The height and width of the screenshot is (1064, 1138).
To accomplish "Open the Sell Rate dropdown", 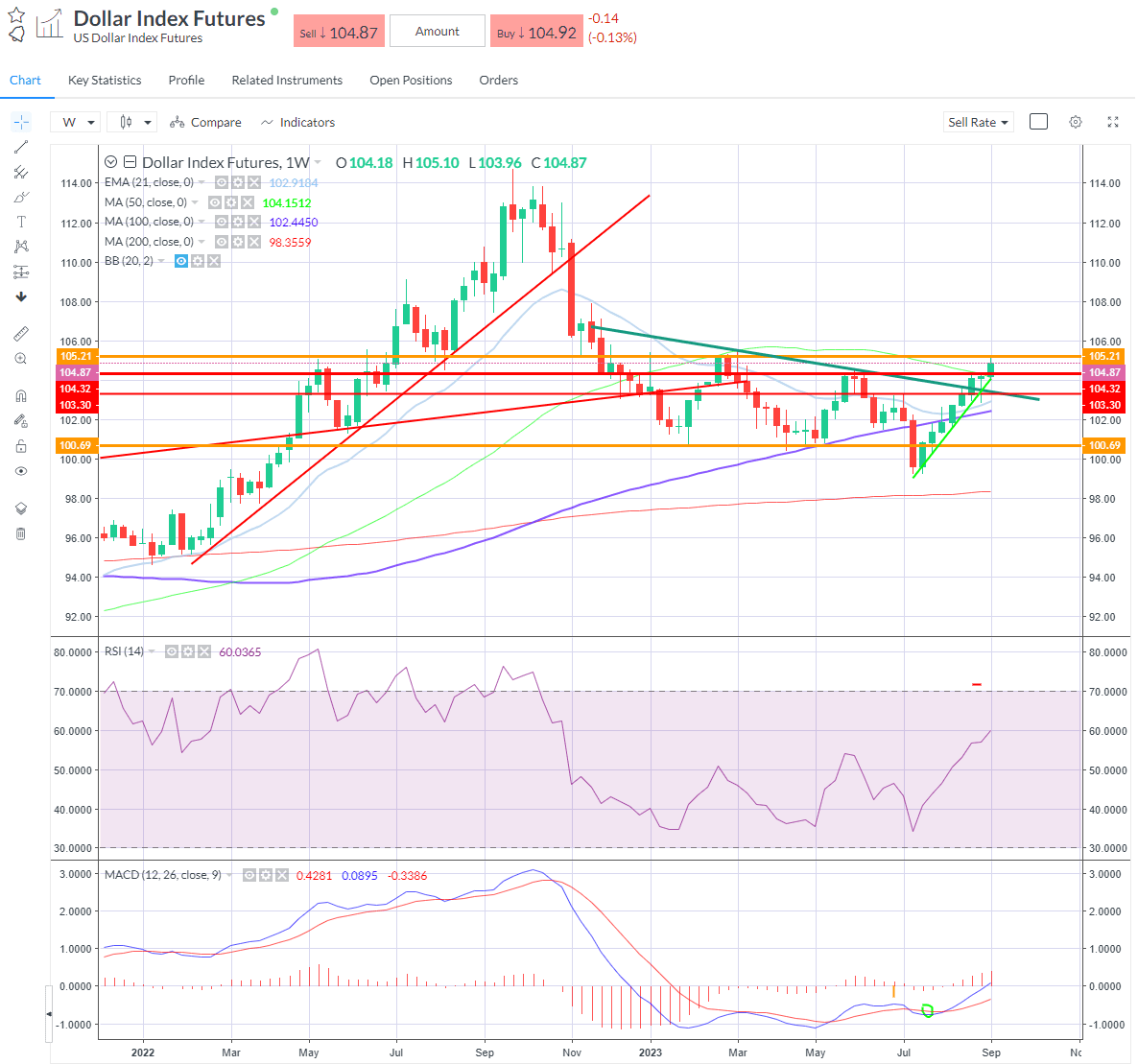I will (x=978, y=122).
